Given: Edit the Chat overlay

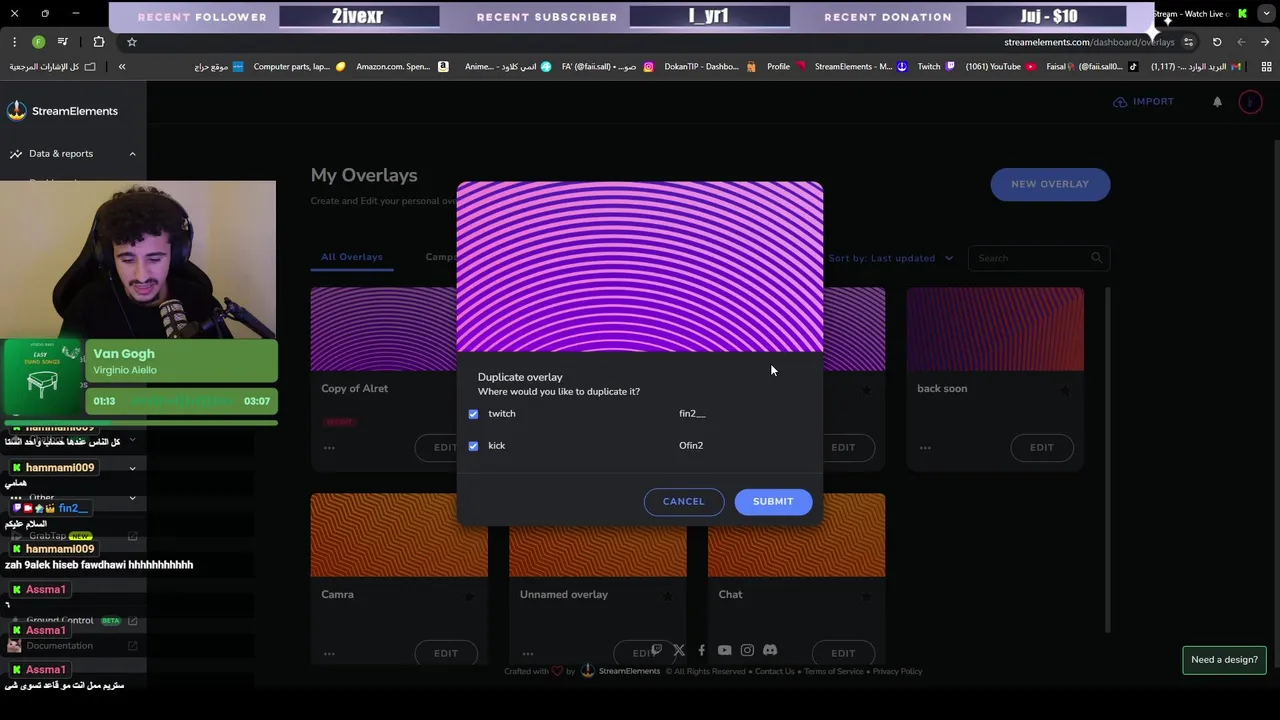Looking at the screenshot, I should tap(843, 654).
